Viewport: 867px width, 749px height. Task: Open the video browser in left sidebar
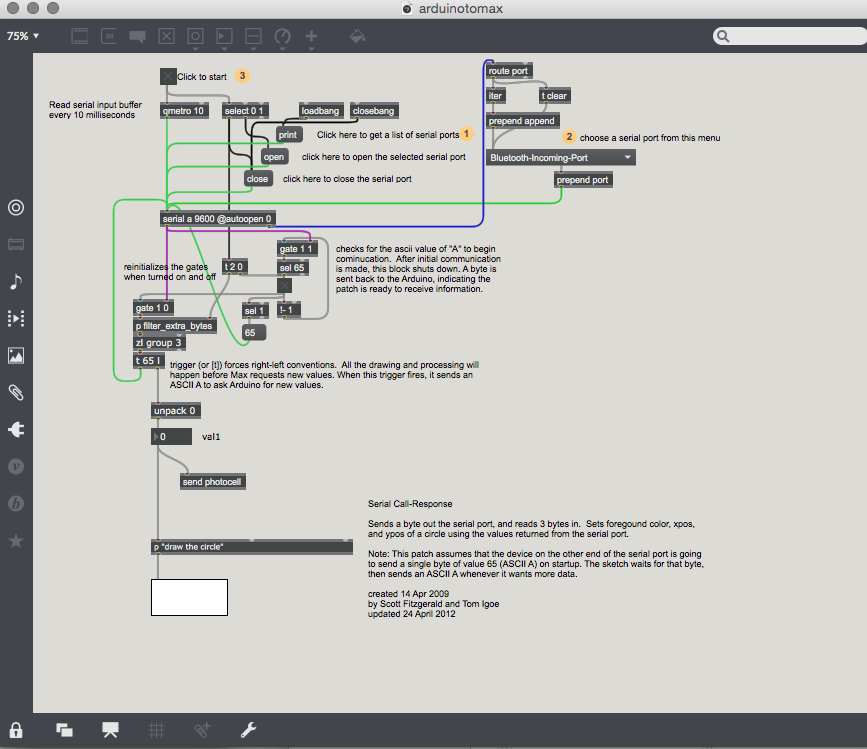[x=16, y=318]
